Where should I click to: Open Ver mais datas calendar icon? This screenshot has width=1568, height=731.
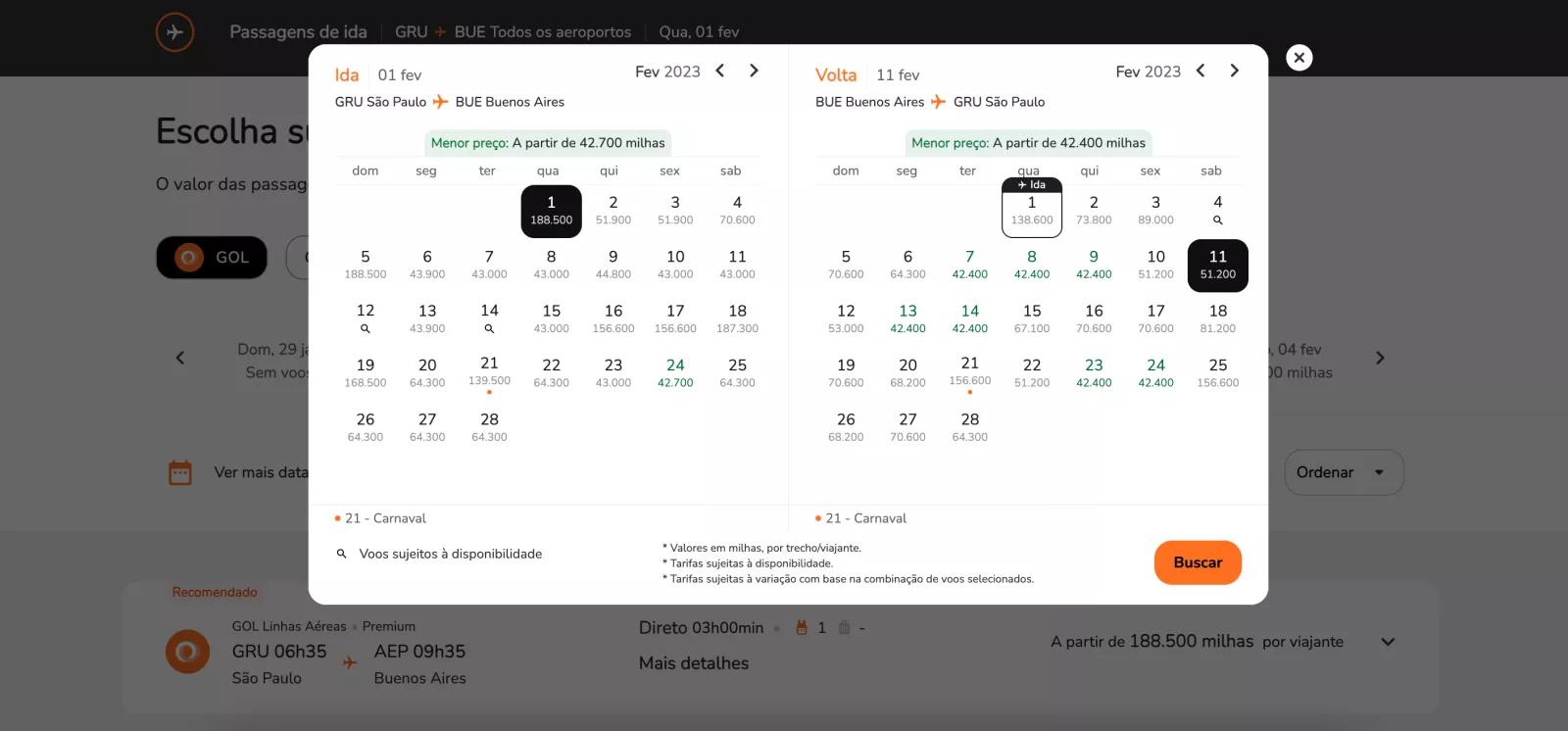(180, 472)
